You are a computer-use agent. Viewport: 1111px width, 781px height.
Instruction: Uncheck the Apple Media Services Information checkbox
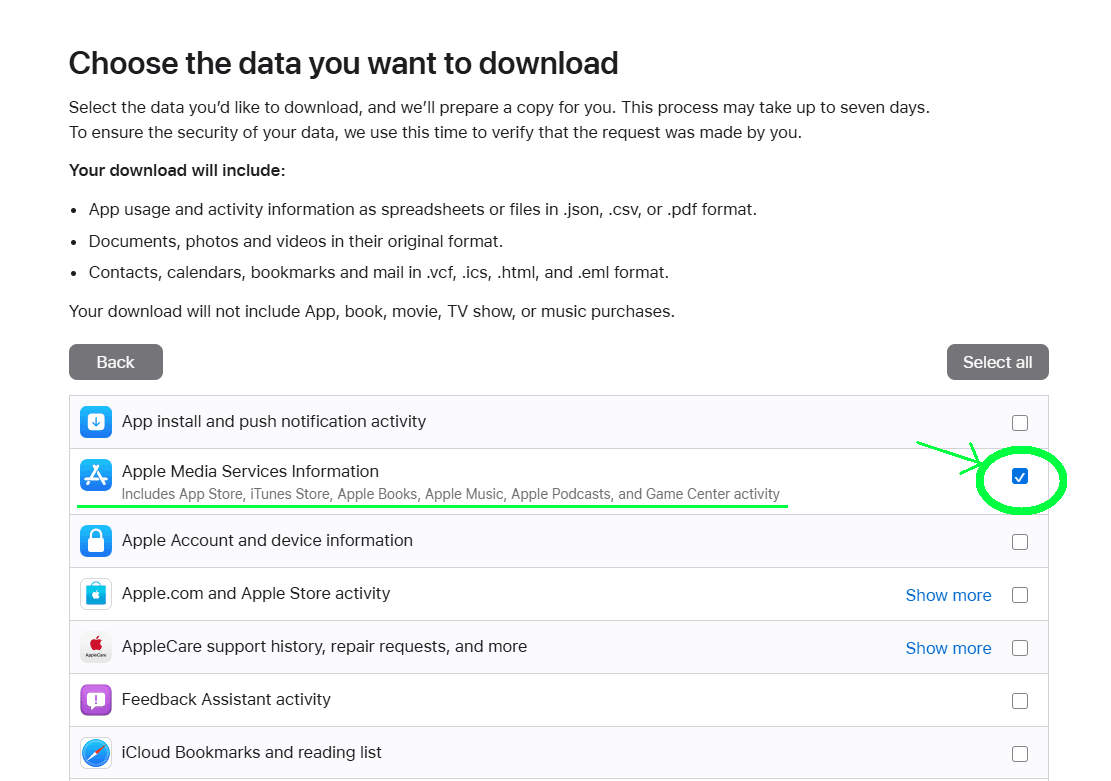[1020, 477]
